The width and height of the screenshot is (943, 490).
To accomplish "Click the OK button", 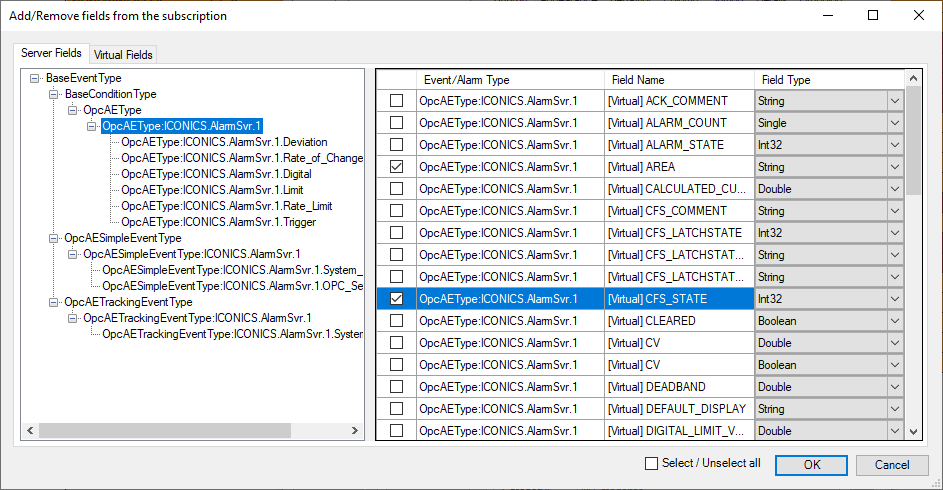I will coord(811,465).
